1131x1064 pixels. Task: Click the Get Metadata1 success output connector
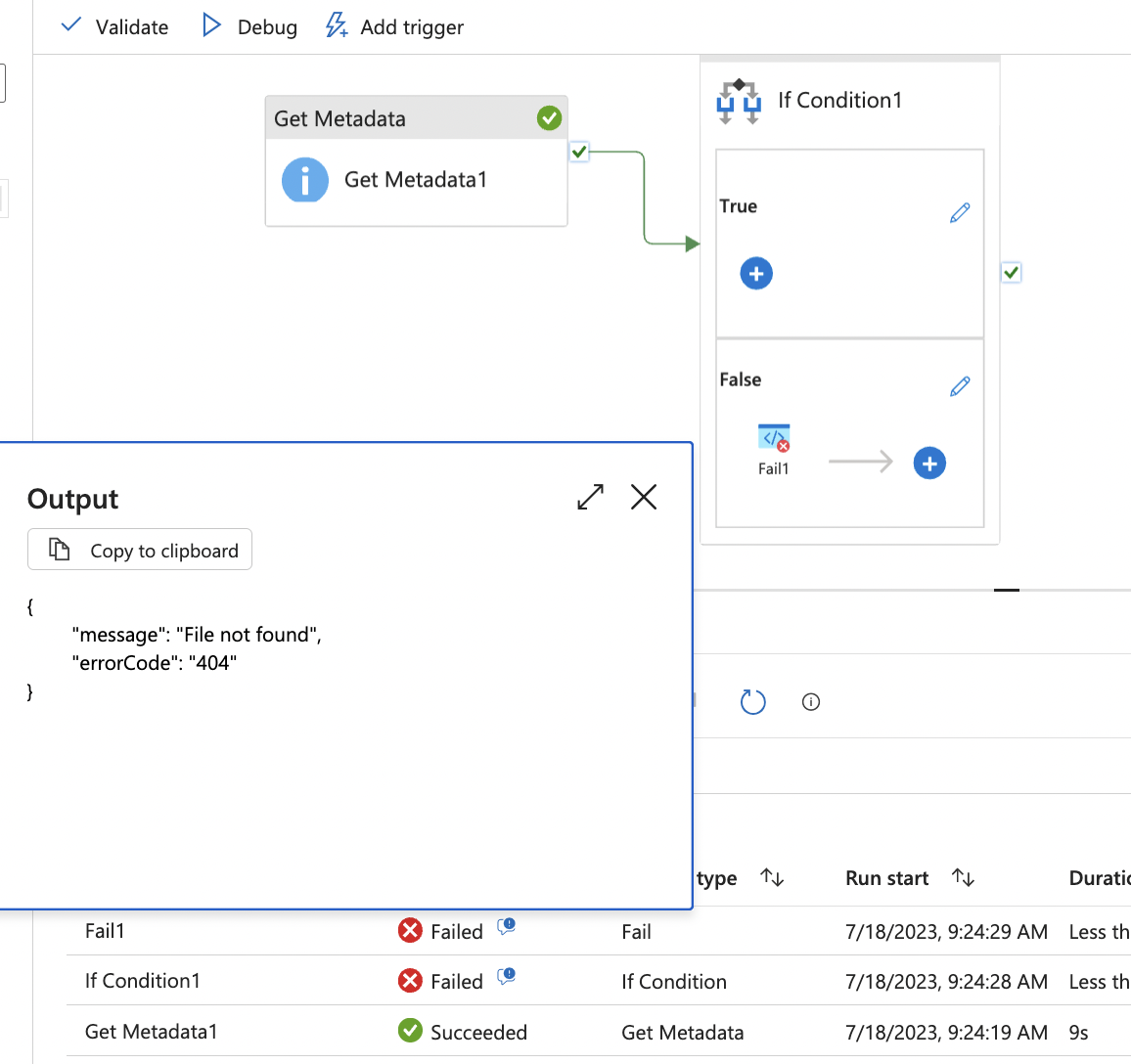coord(579,153)
